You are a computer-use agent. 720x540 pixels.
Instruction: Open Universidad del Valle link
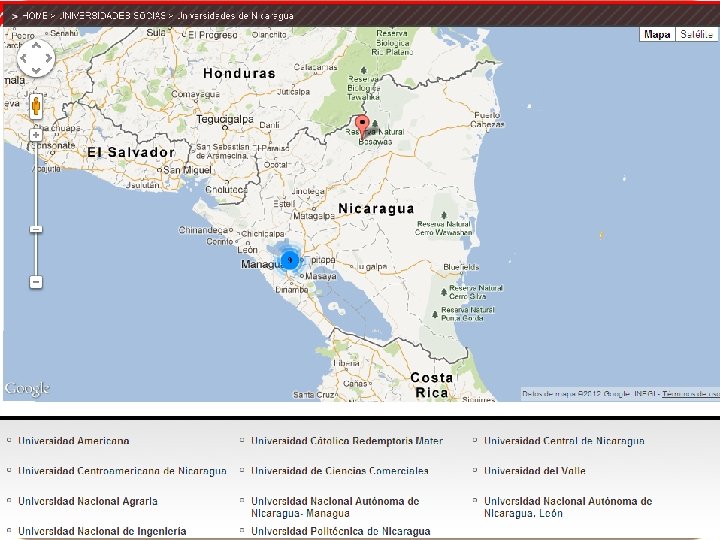[535, 471]
